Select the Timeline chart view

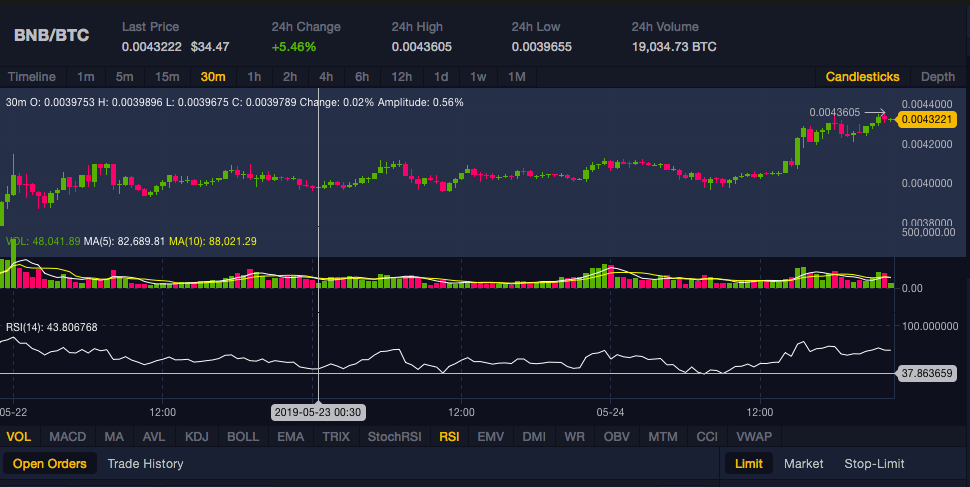coord(32,77)
